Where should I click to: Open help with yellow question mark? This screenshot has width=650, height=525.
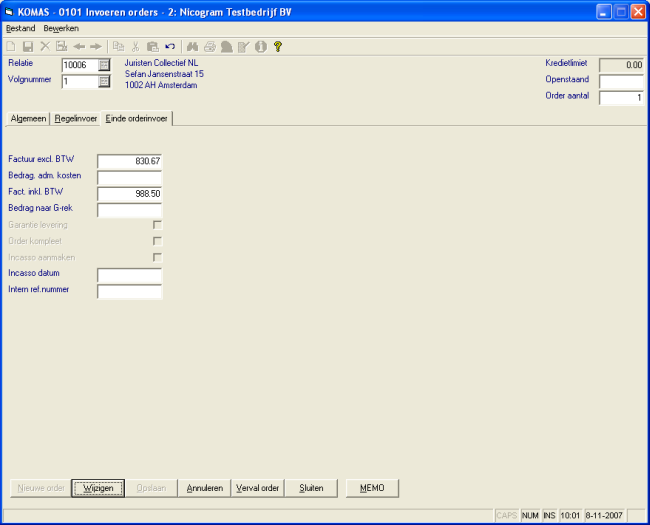[x=278, y=46]
